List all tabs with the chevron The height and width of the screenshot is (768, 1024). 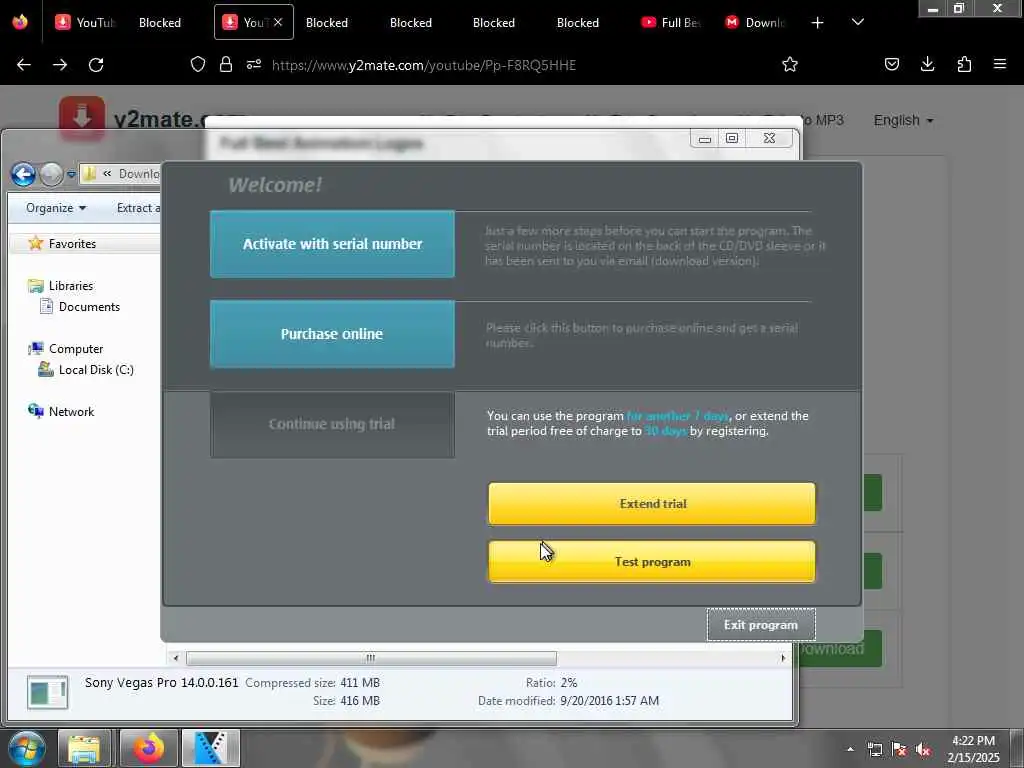click(x=858, y=22)
